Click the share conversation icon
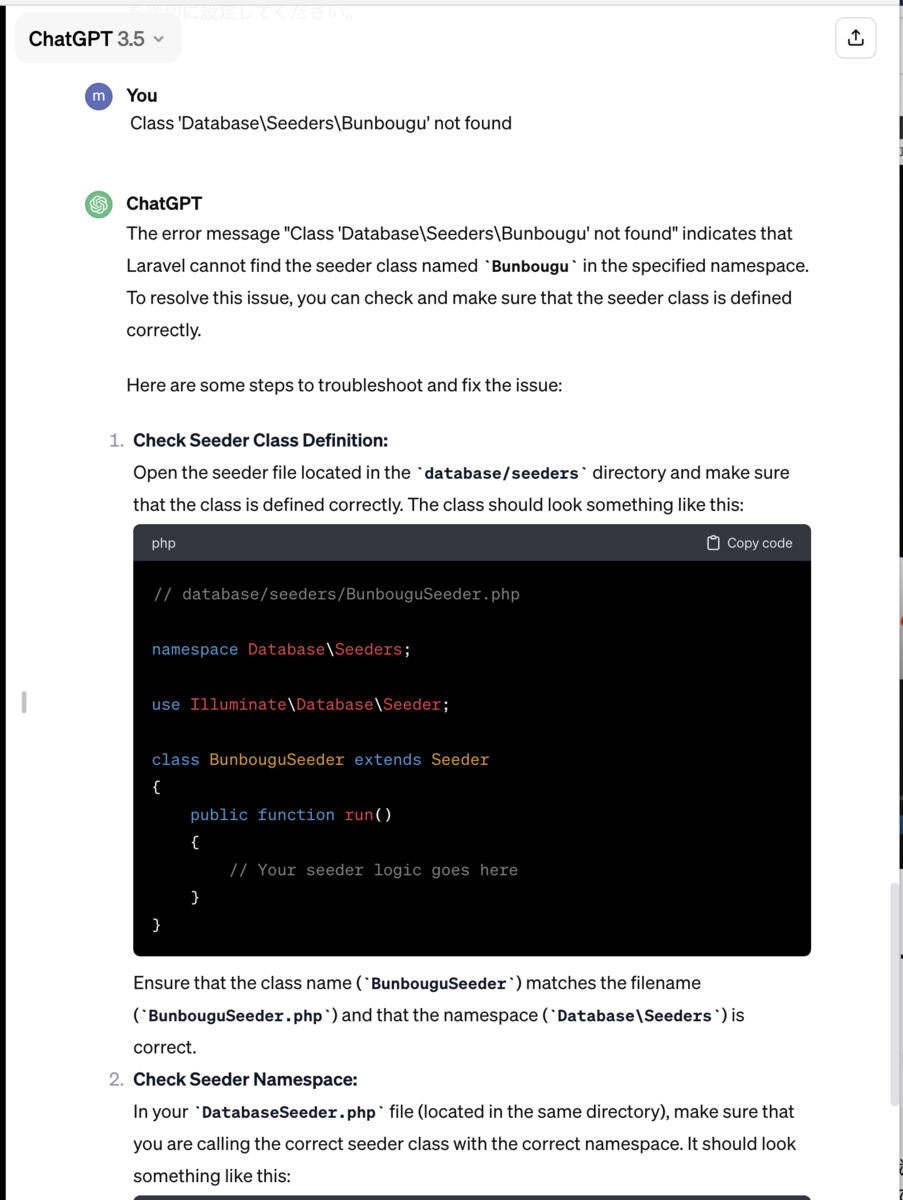903x1200 pixels. tap(855, 38)
